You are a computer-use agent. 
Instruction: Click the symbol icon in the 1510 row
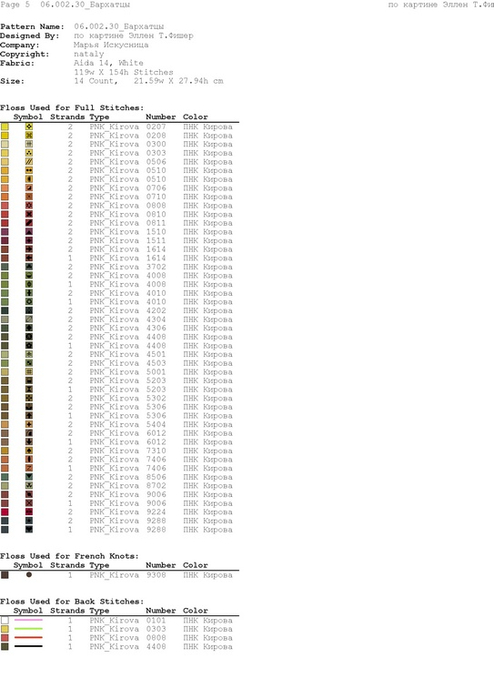[29, 232]
